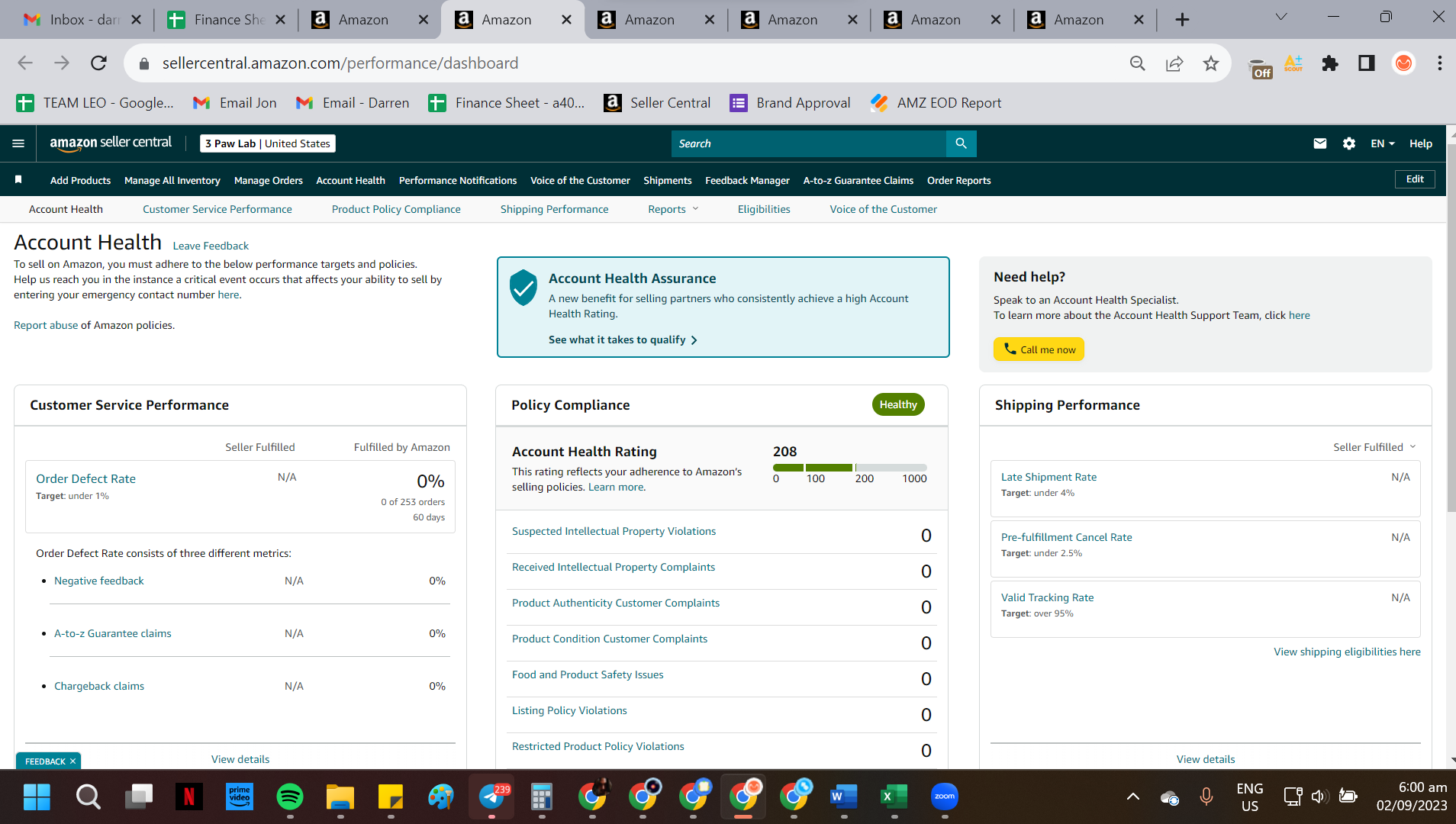This screenshot has height=824, width=1456.
Task: Expand the Reports dropdown menu
Action: 673,209
